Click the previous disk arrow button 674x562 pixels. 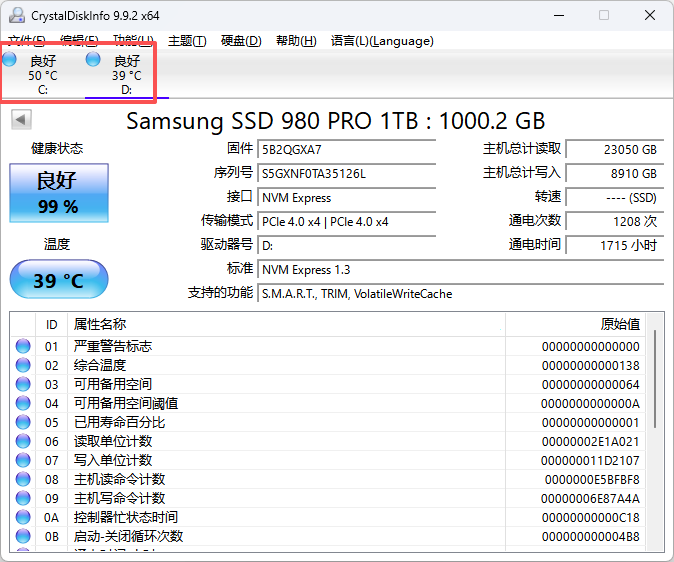[x=21, y=120]
